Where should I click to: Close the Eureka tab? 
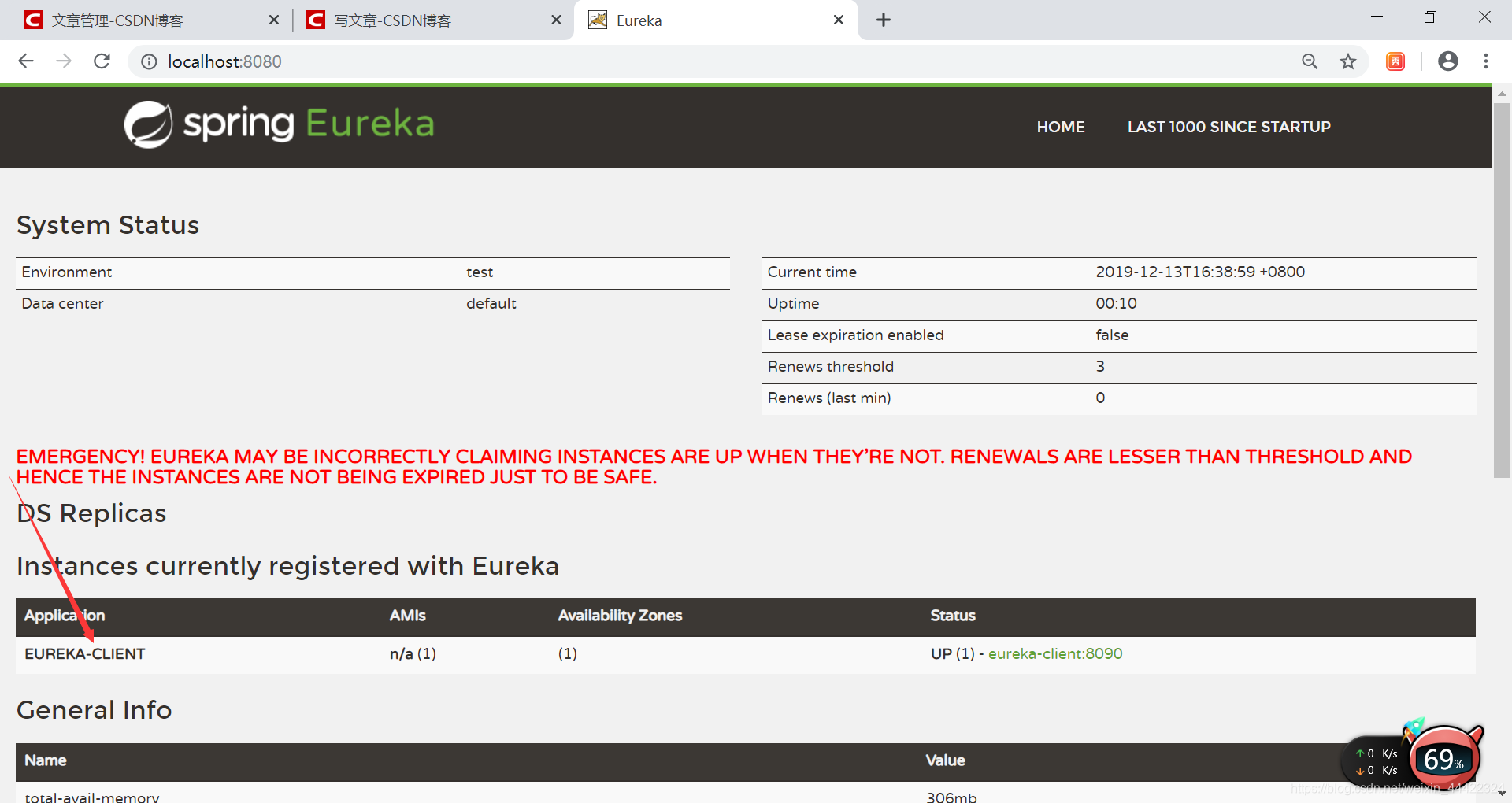[x=839, y=20]
